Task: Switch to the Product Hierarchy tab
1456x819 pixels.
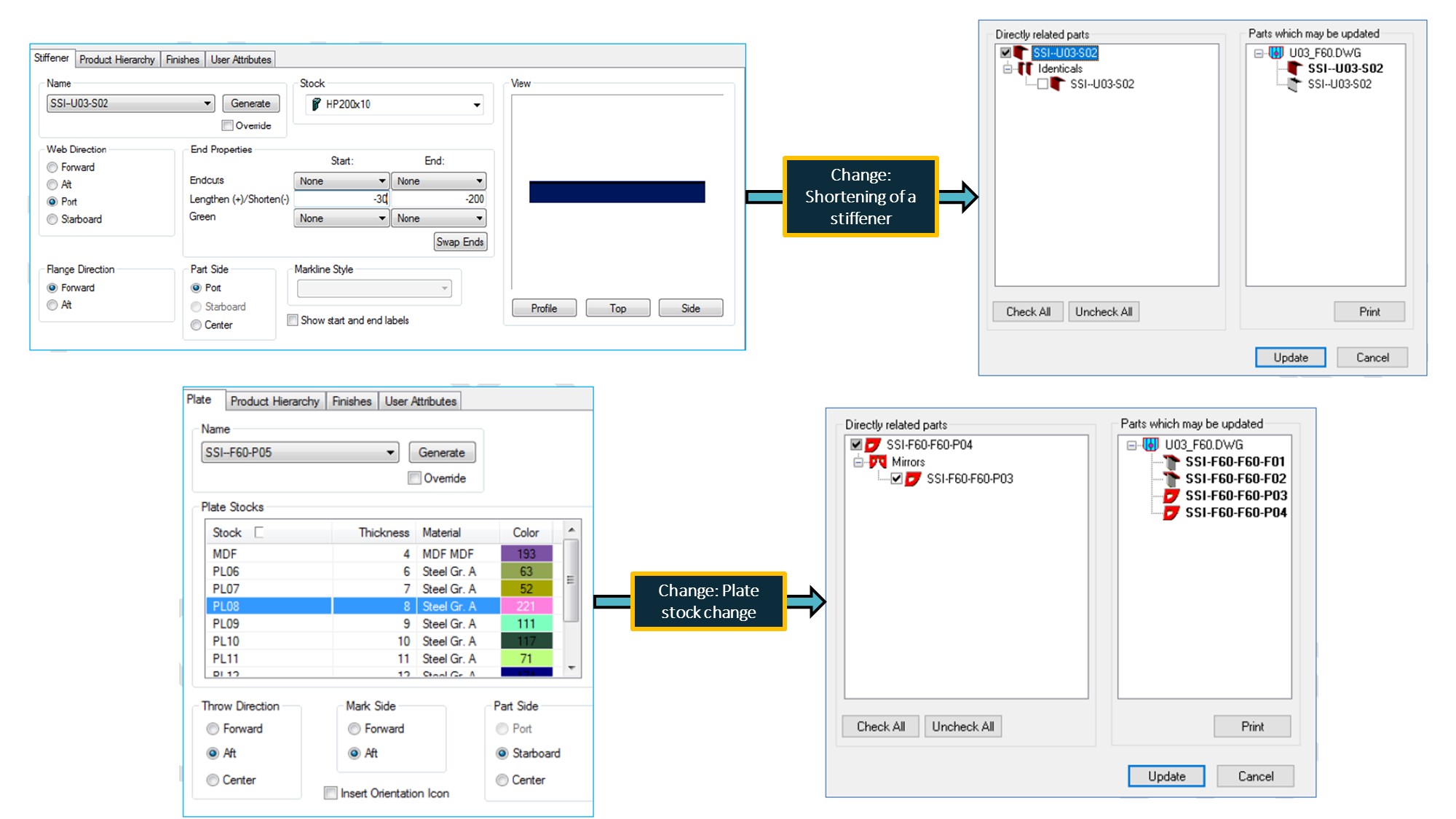Action: 117,59
